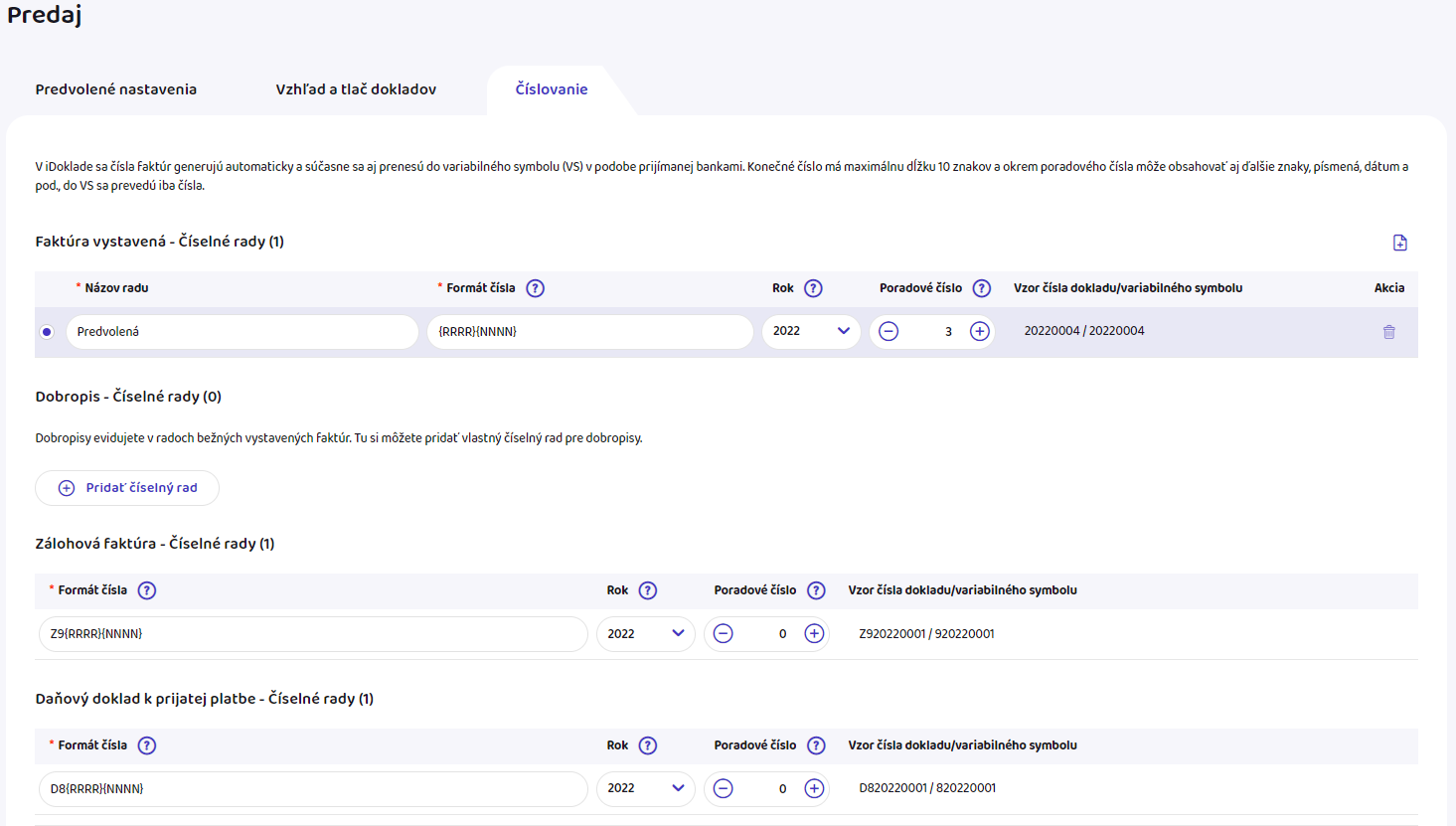Image resolution: width=1456 pixels, height=826 pixels.
Task: Open the Vzhľad a tlač dokladov tab
Action: 356,89
